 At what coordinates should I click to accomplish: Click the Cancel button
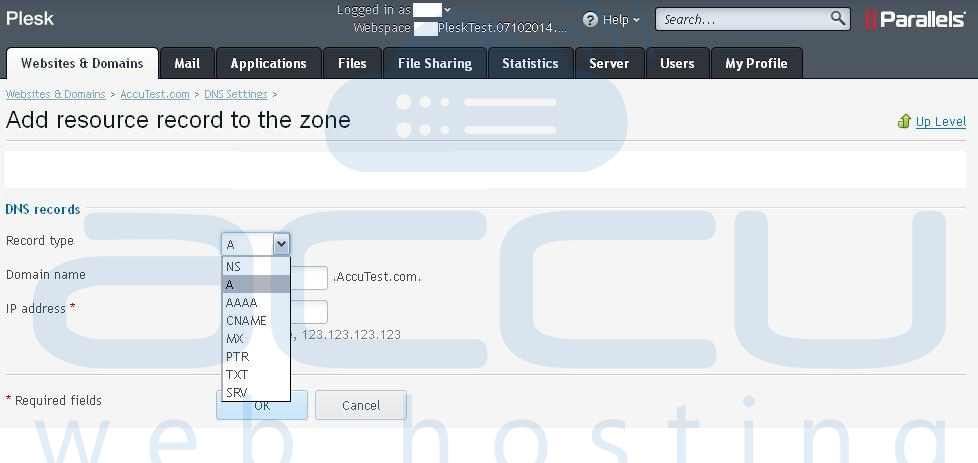[x=361, y=405]
